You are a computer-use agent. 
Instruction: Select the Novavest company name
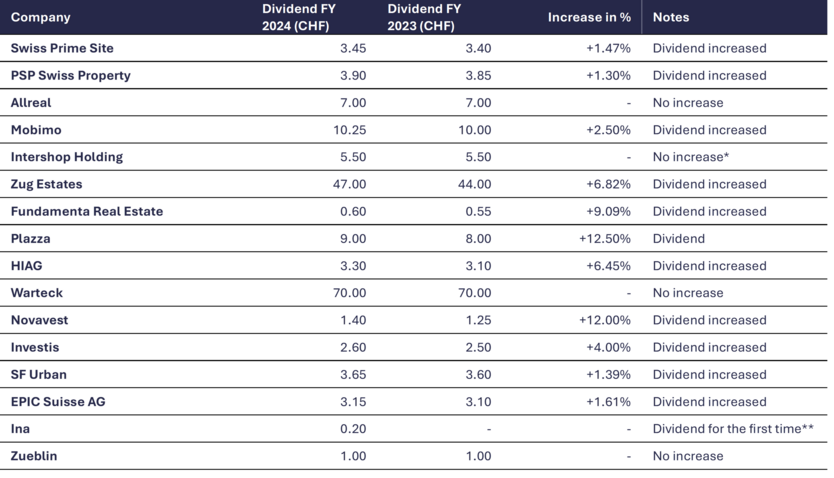[39, 320]
